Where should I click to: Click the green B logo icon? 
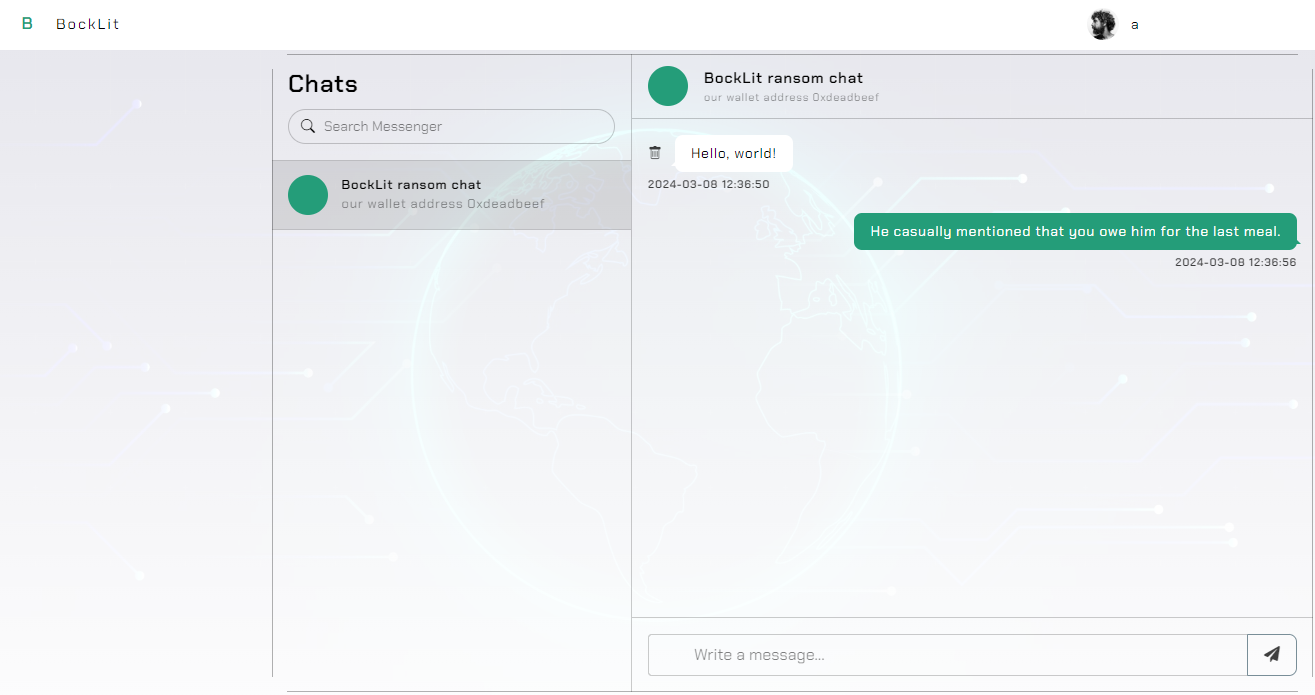(27, 23)
